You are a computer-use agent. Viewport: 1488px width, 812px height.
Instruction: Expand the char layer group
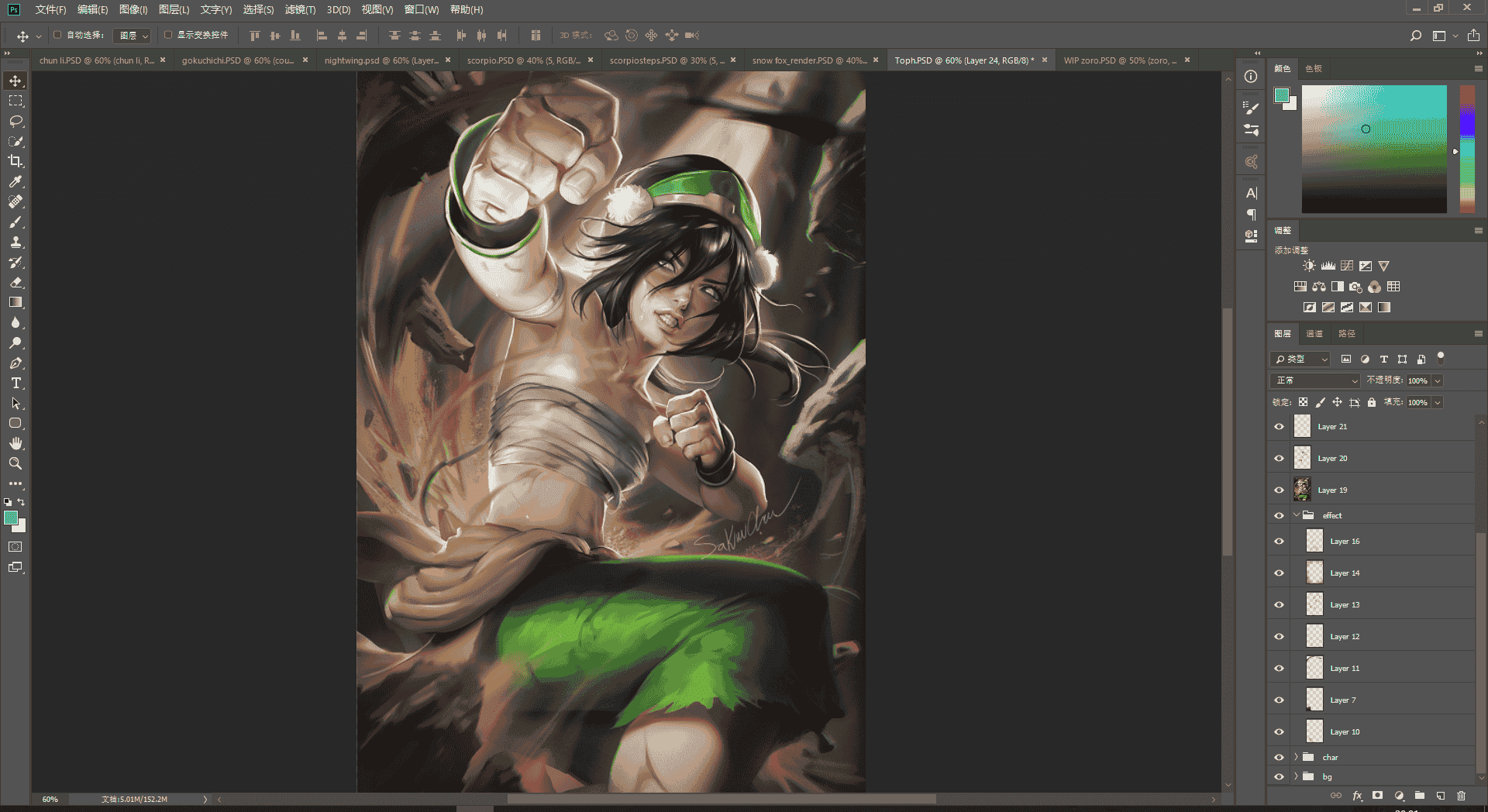tap(1296, 757)
